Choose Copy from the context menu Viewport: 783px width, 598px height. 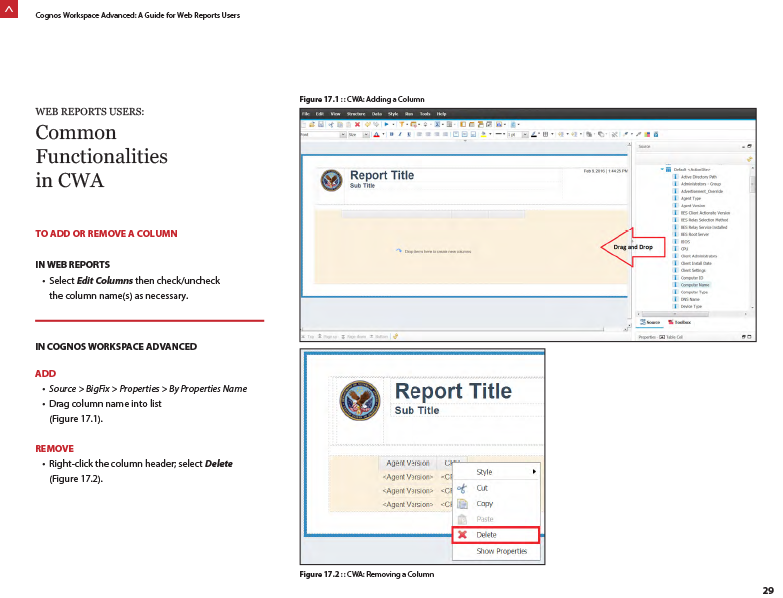click(x=496, y=503)
